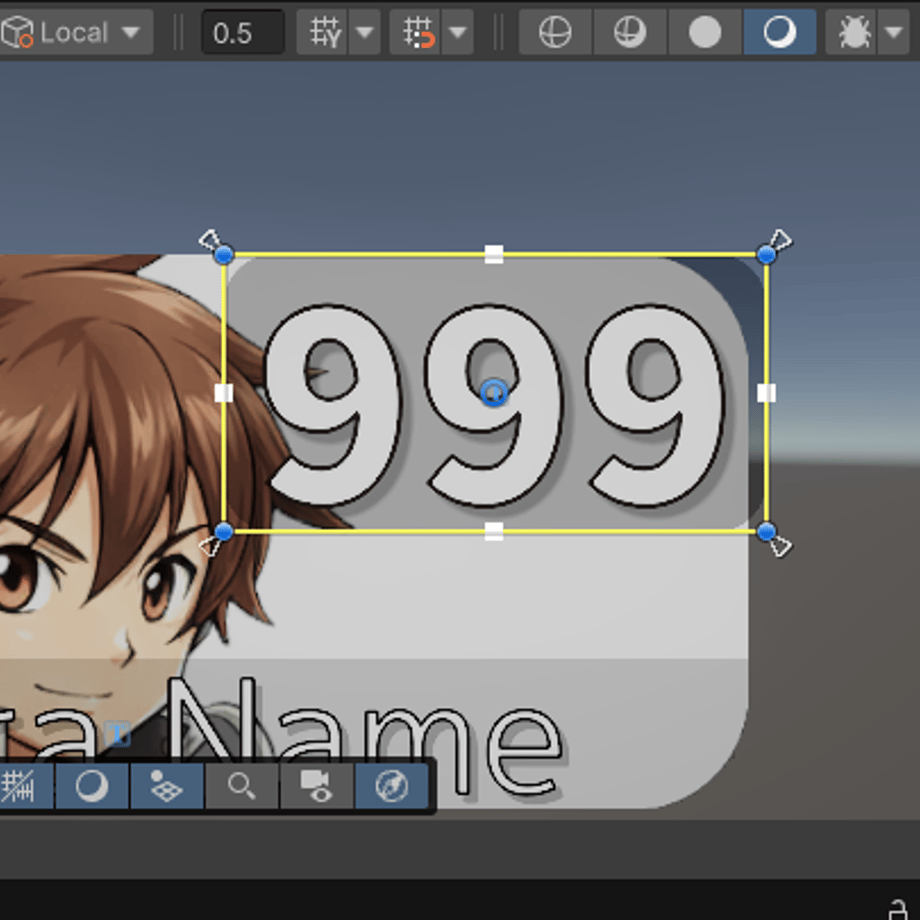Click the lock icon at bottom right

click(x=898, y=909)
